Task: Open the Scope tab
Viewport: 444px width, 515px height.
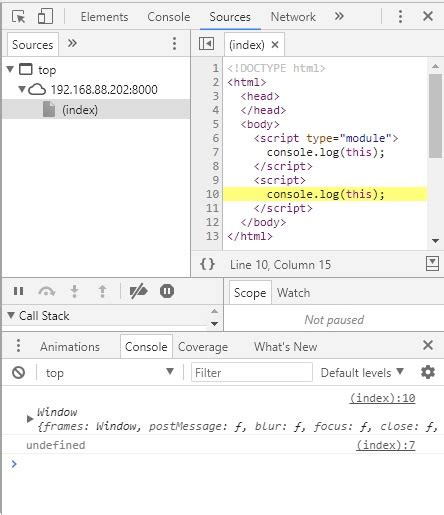Action: click(x=250, y=293)
